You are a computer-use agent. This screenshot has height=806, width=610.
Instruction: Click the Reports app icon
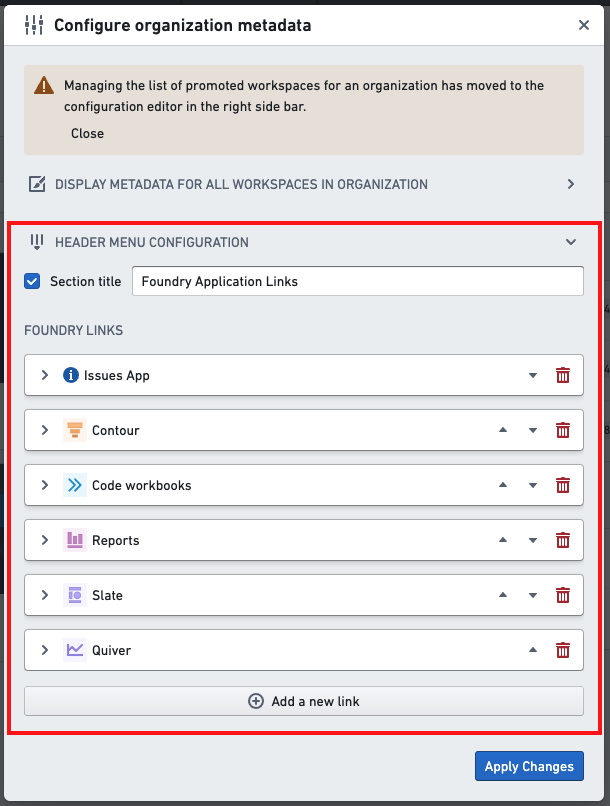click(x=75, y=540)
